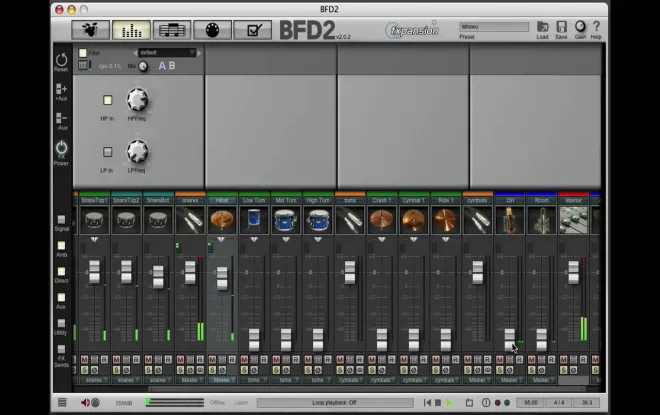Enable the LP In checkbox

pos(108,152)
